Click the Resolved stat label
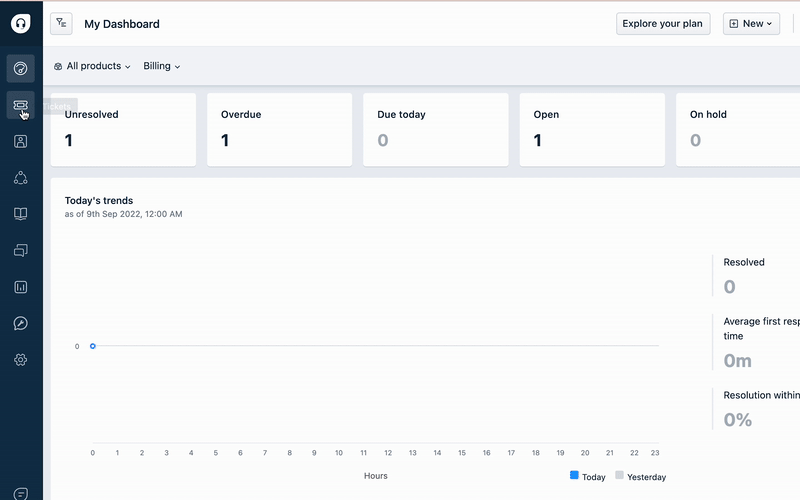 (x=744, y=262)
